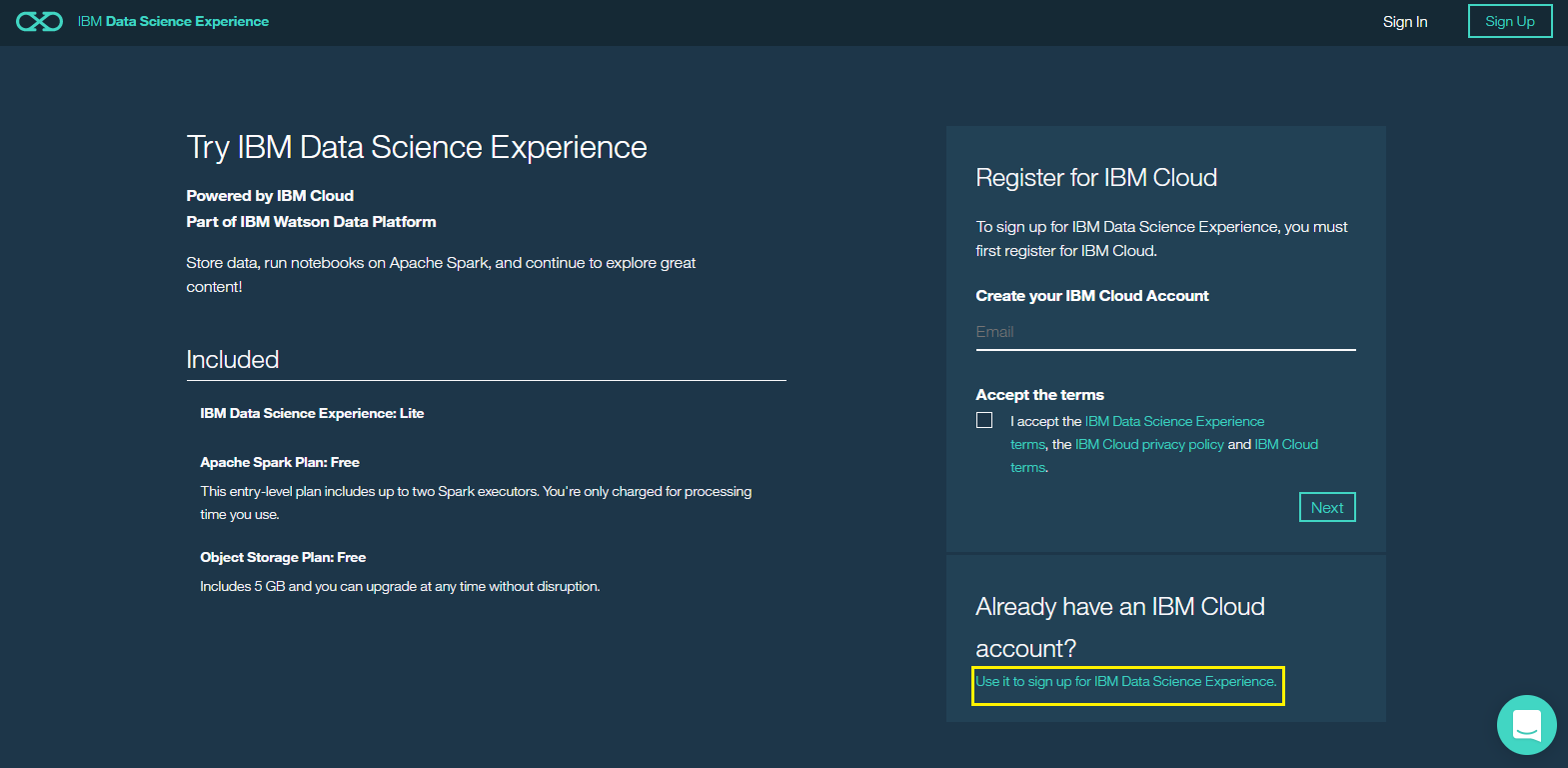
Task: Click the infinity logo icon in header
Action: click(39, 21)
